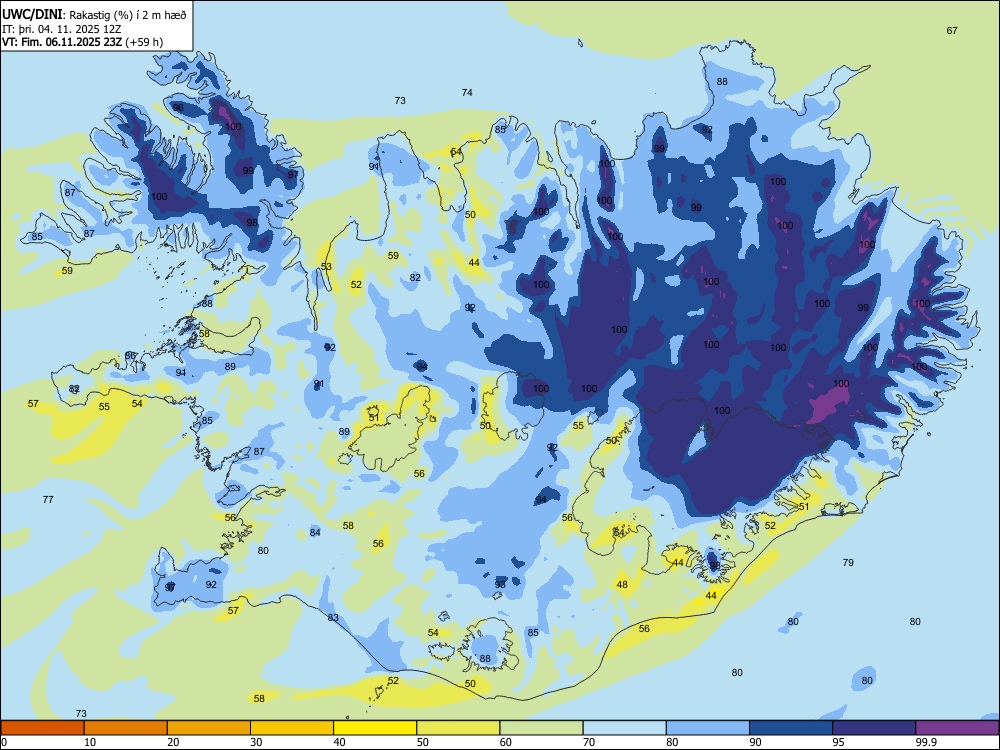Screen dimensions: 1000x750
Task: Click the 77 humidity value over the ocean
Action: (x=48, y=499)
